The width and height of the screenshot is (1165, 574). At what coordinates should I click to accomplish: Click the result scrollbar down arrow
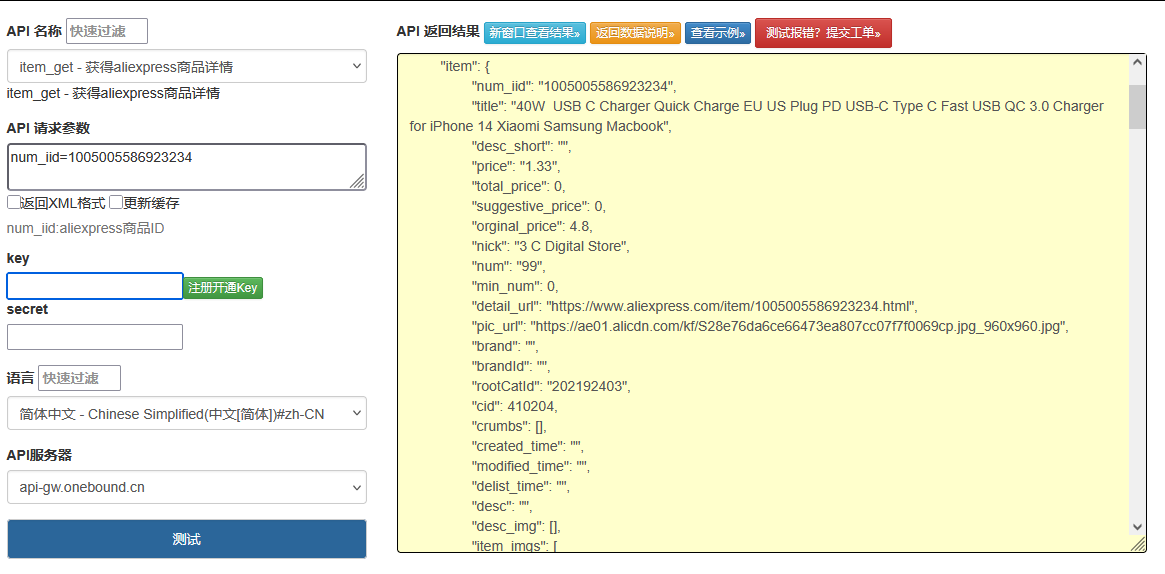[1137, 526]
